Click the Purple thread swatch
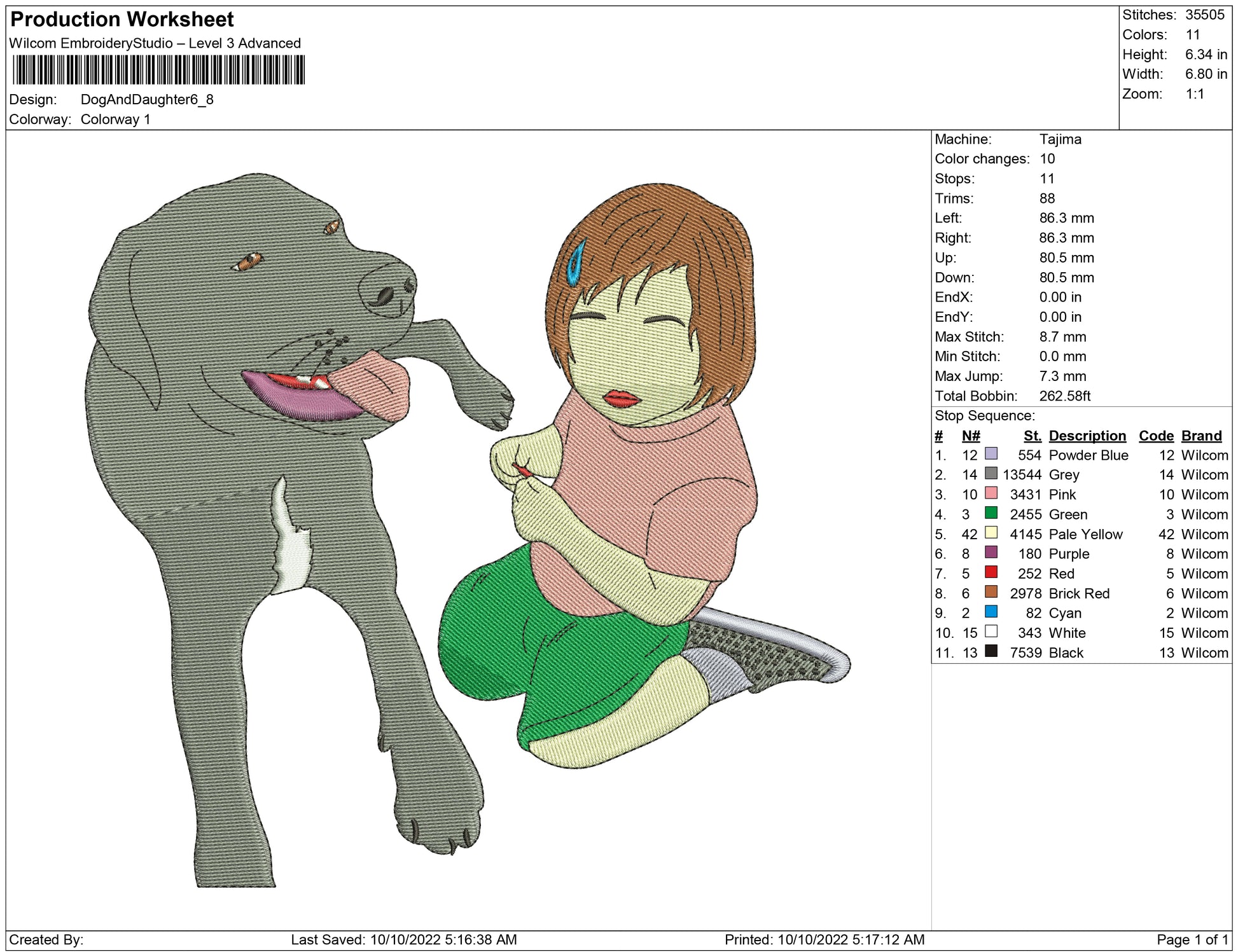This screenshot has height=952, width=1238. pyautogui.click(x=991, y=553)
